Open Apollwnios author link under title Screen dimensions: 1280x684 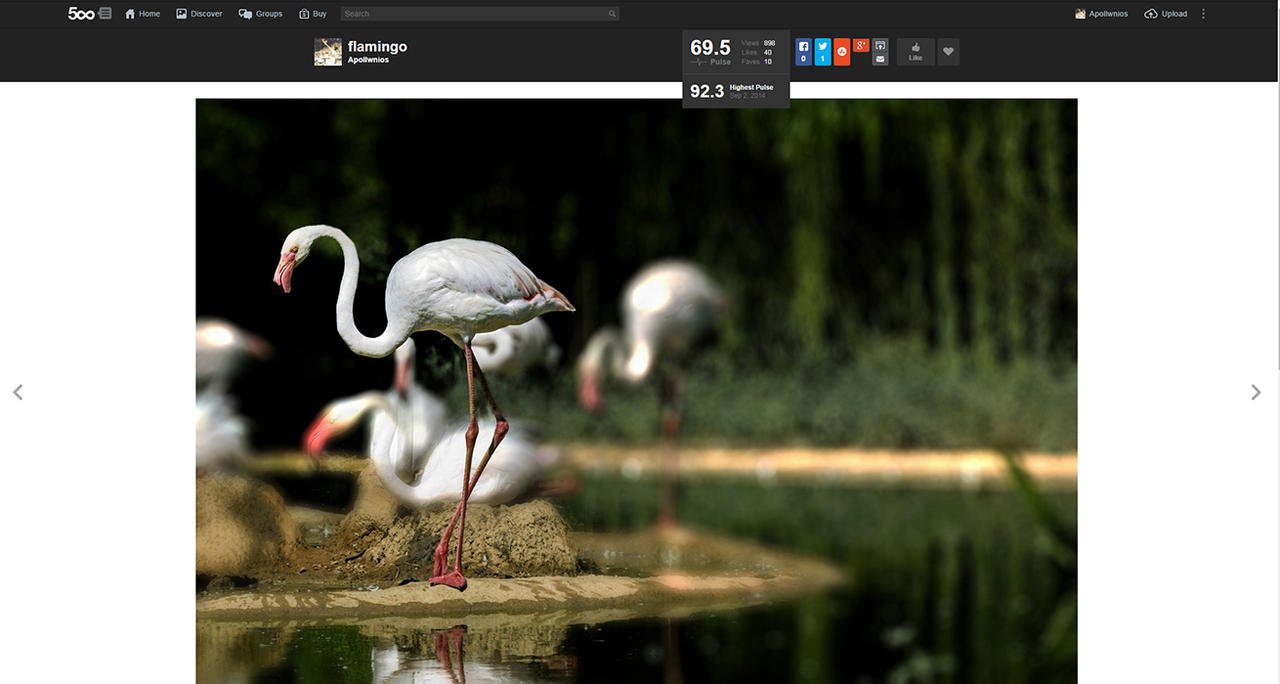[x=368, y=60]
